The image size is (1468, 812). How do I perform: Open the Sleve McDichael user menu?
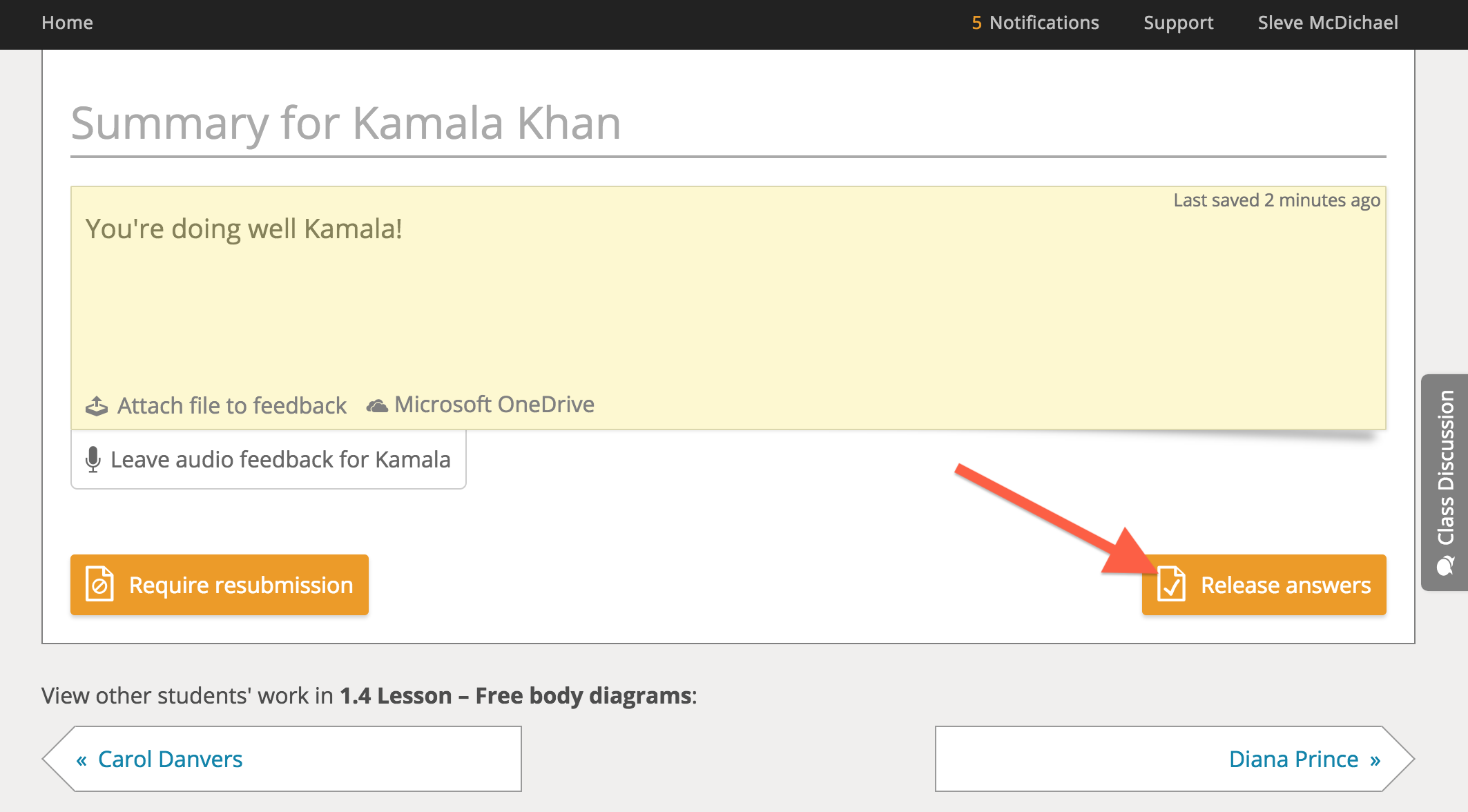pos(1327,23)
